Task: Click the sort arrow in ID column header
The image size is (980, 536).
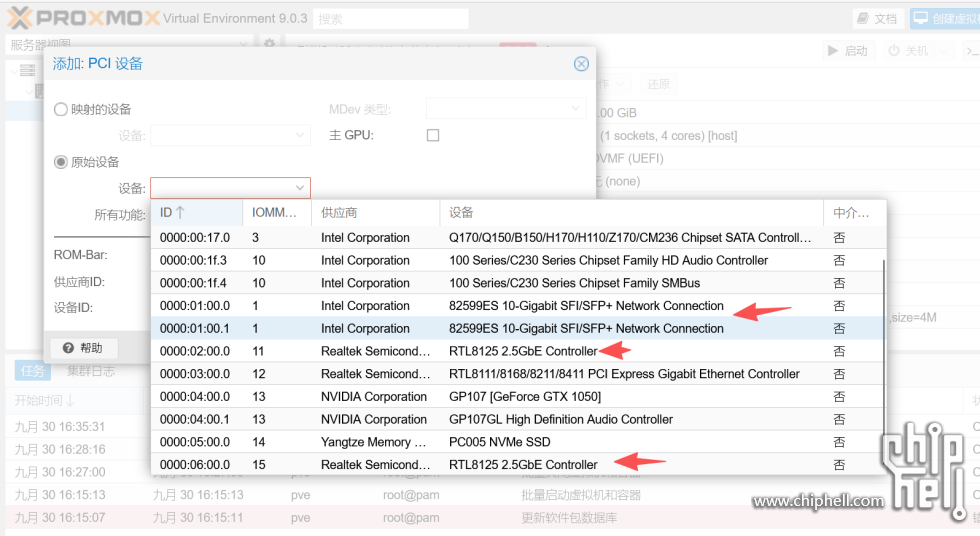Action: [x=181, y=213]
